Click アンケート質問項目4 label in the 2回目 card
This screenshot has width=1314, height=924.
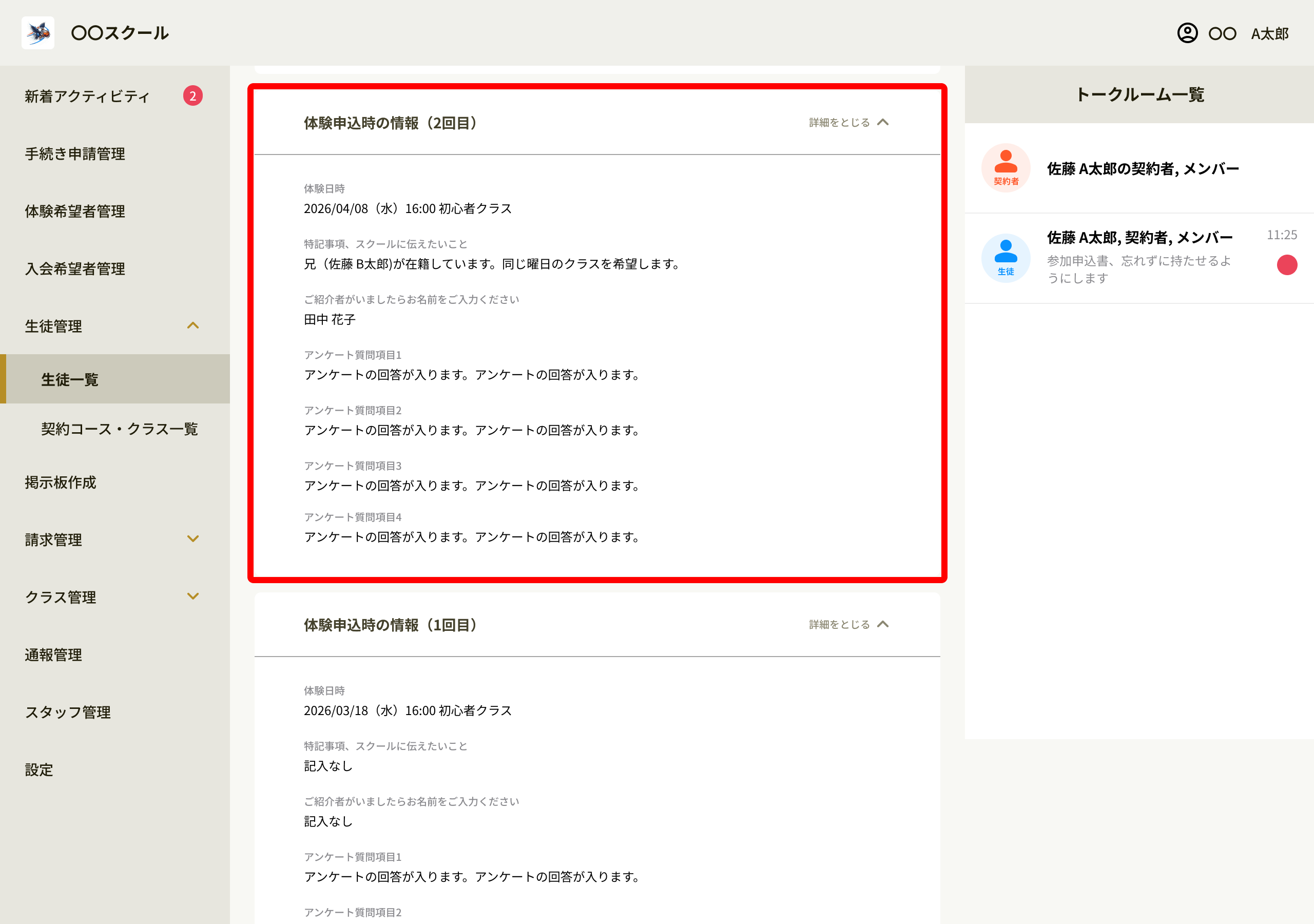pos(353,517)
